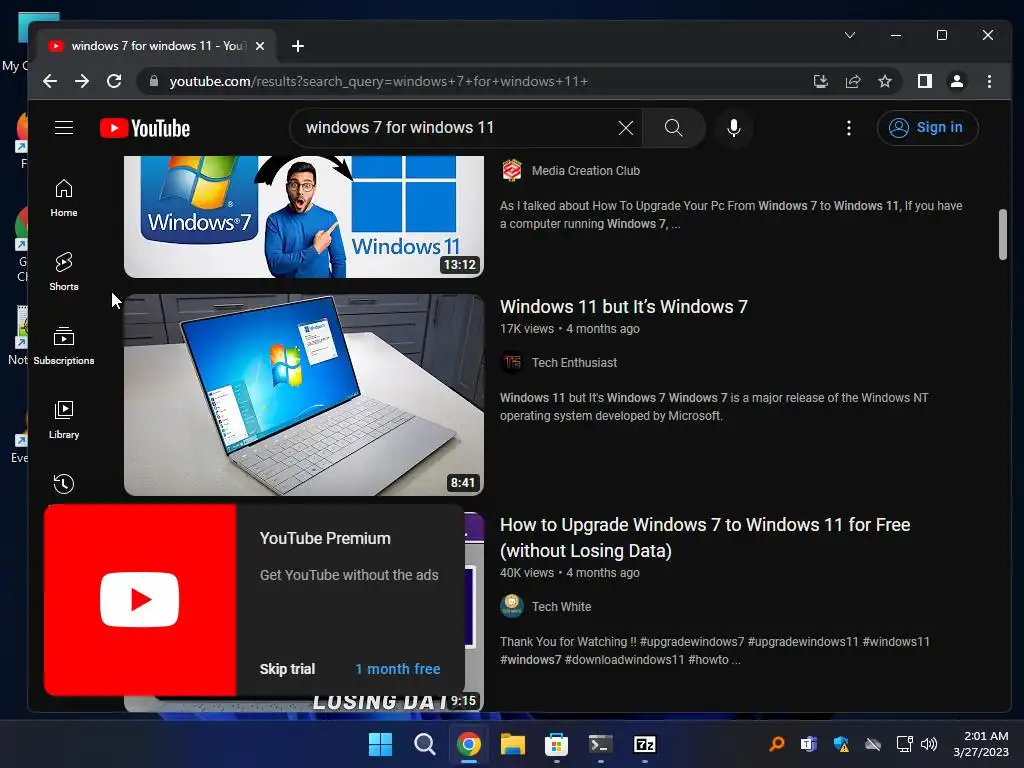Expand the tab search chevron
The image size is (1024, 768).
pos(850,35)
